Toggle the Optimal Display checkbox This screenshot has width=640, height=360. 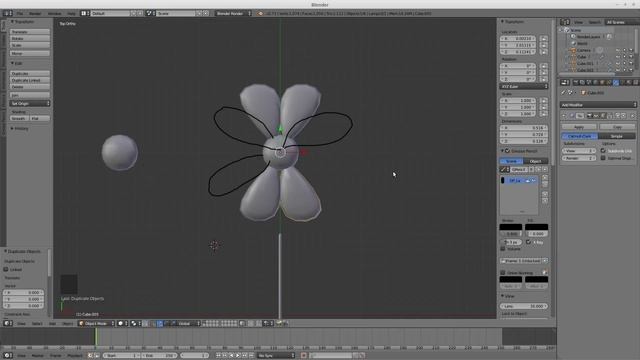(x=603, y=158)
